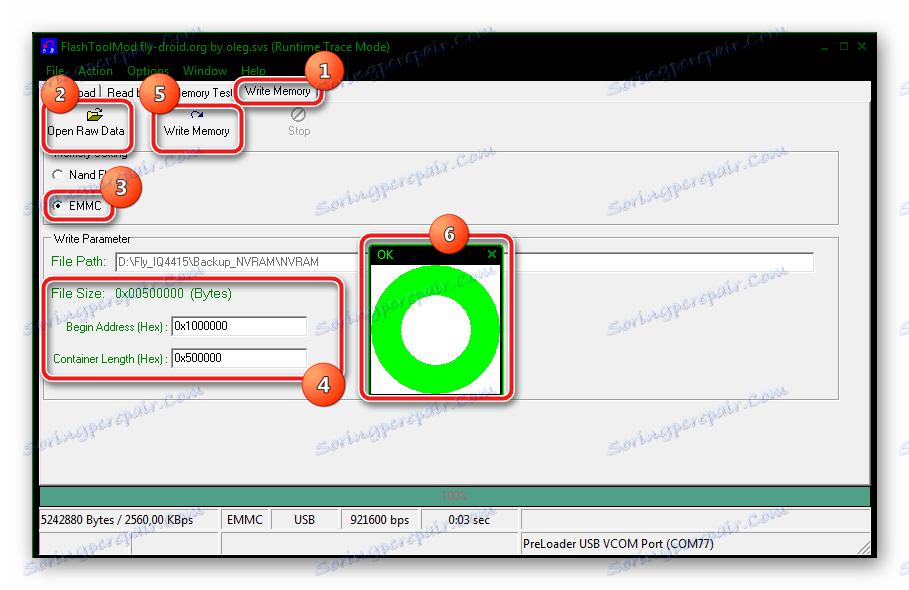Click the 0:03 sec elapsed time

click(469, 520)
